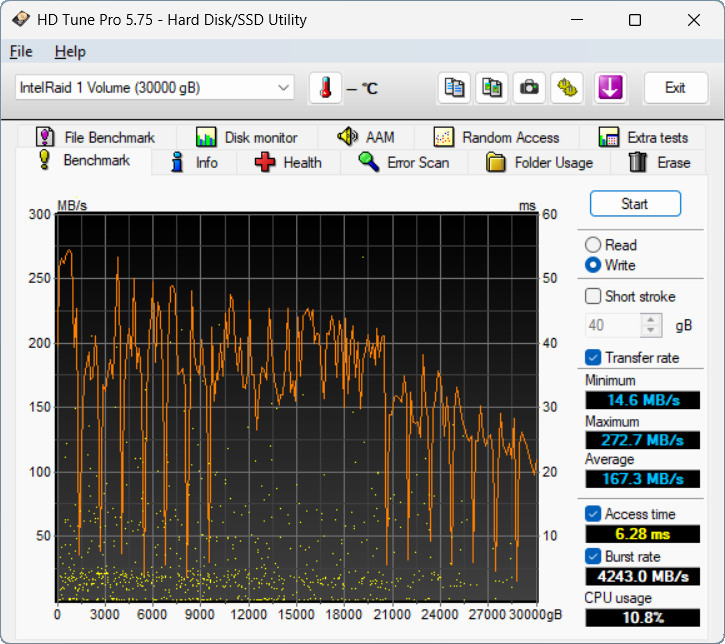Uncheck the Burst rate checkbox

pyautogui.click(x=593, y=556)
